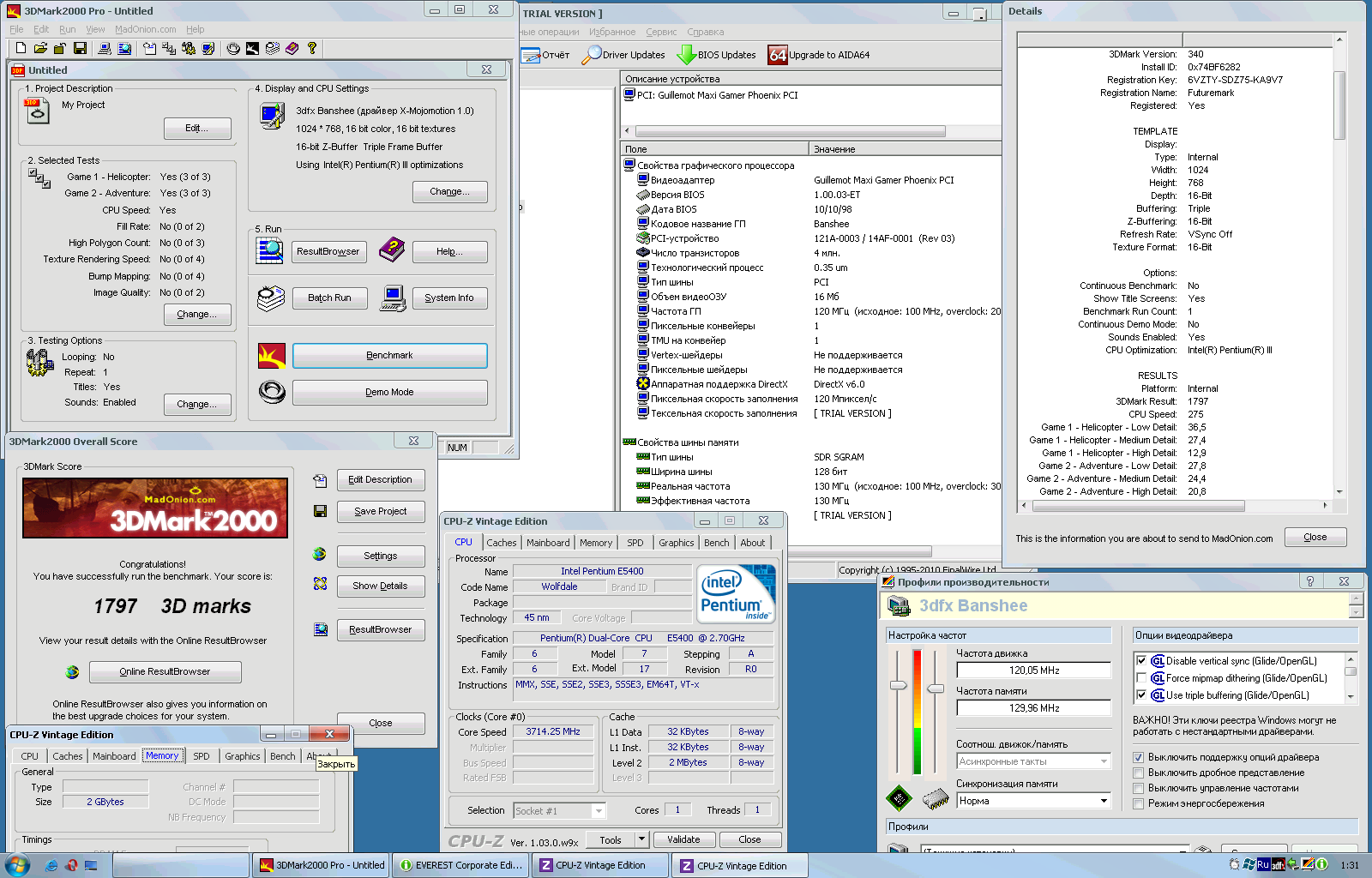1372x878 pixels.
Task: Click the Validate button in CPU-Z
Action: point(683,839)
